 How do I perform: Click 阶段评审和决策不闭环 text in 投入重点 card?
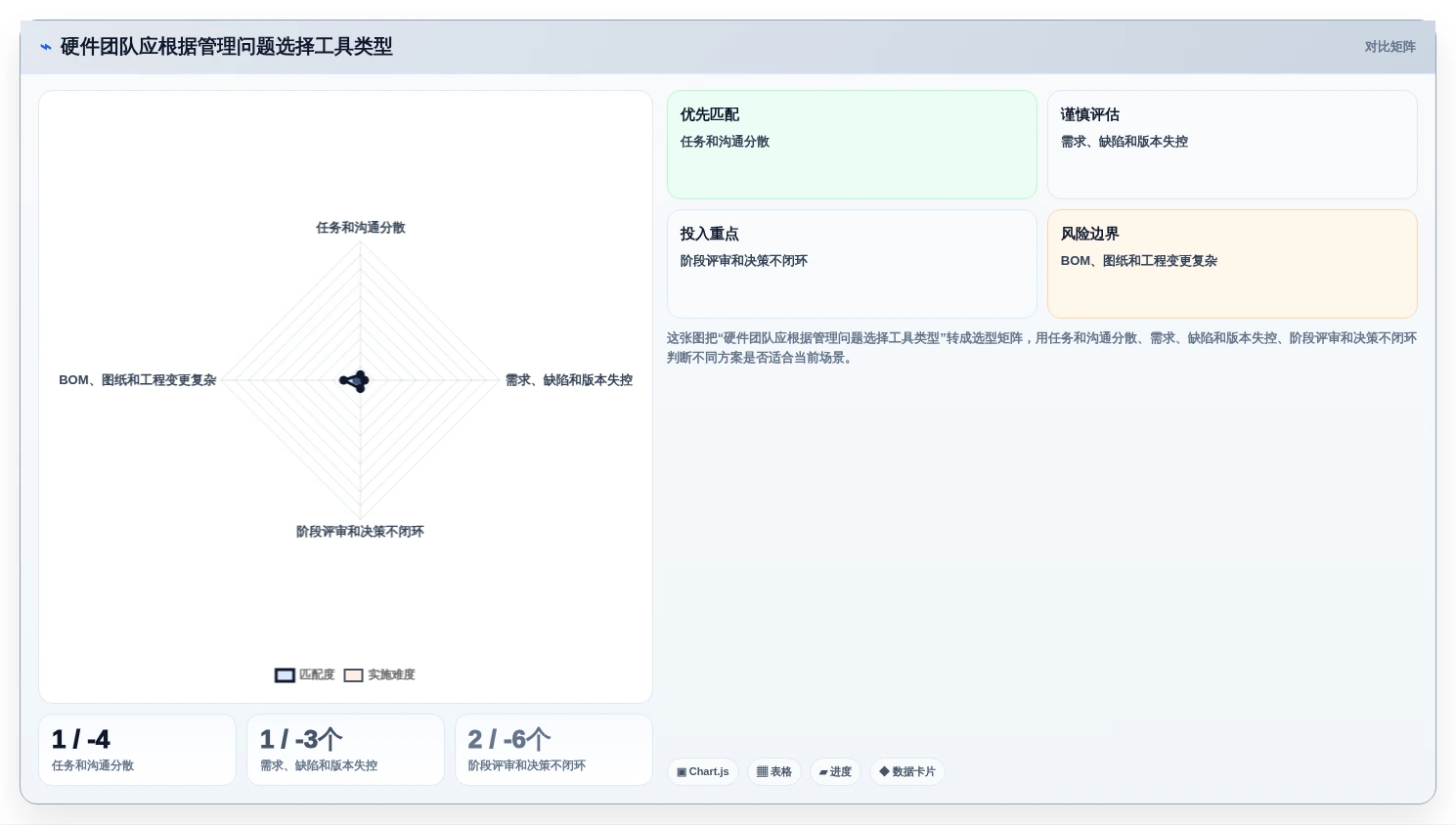pos(744,261)
